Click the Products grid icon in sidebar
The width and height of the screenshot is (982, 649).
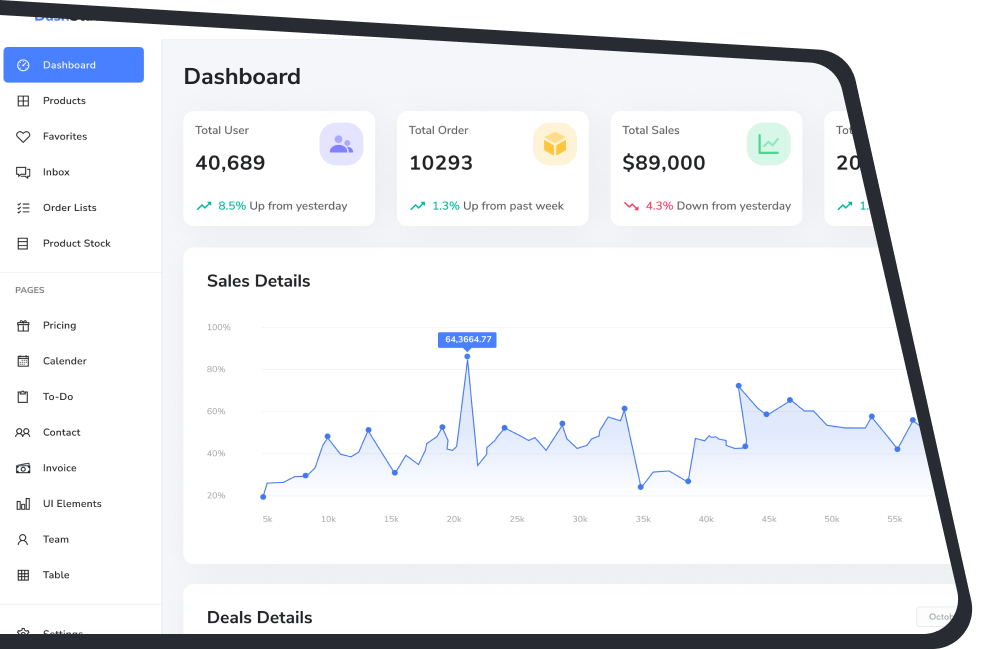click(23, 101)
